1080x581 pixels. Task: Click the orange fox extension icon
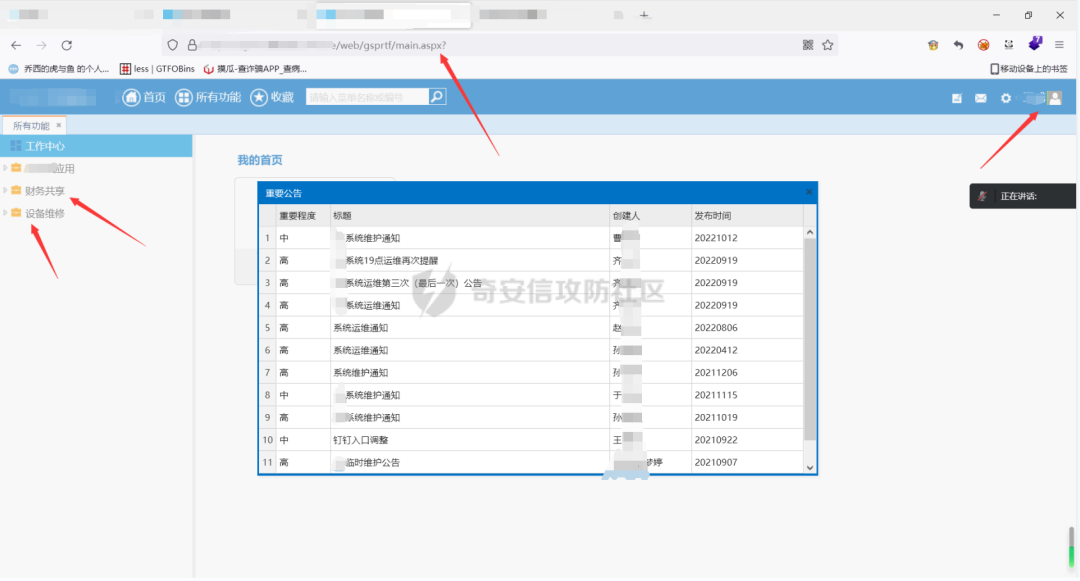coord(984,45)
